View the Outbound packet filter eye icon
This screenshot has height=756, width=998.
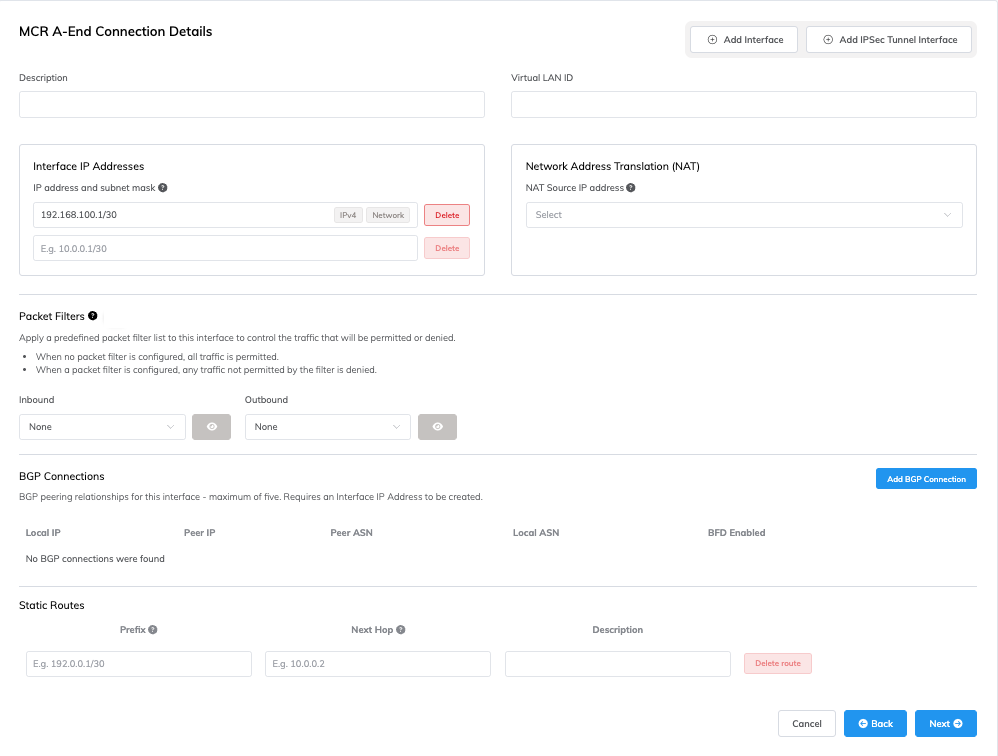tap(437, 427)
